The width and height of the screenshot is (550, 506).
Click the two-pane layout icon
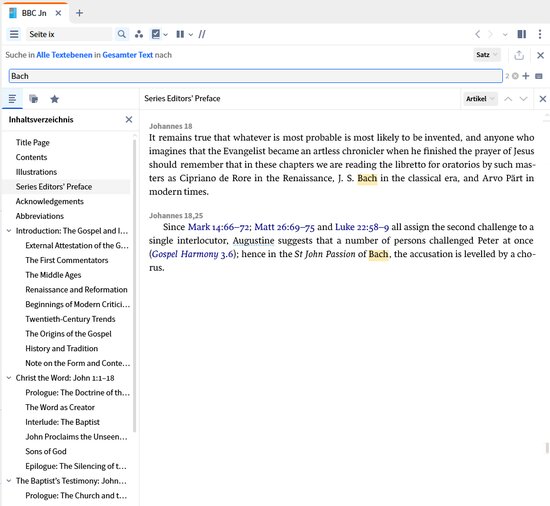[x=522, y=34]
